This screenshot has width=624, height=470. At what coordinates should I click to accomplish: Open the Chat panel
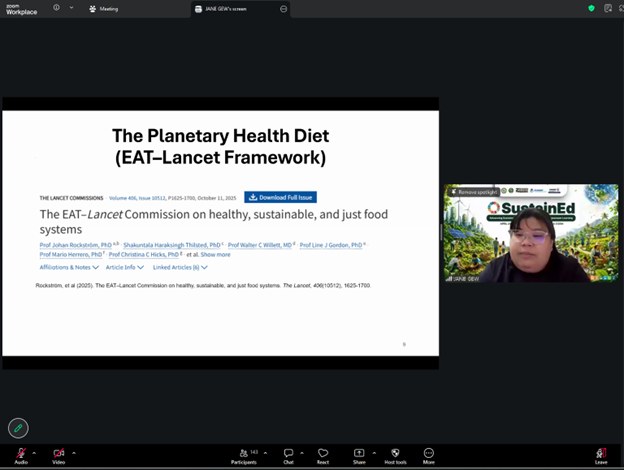(288, 453)
